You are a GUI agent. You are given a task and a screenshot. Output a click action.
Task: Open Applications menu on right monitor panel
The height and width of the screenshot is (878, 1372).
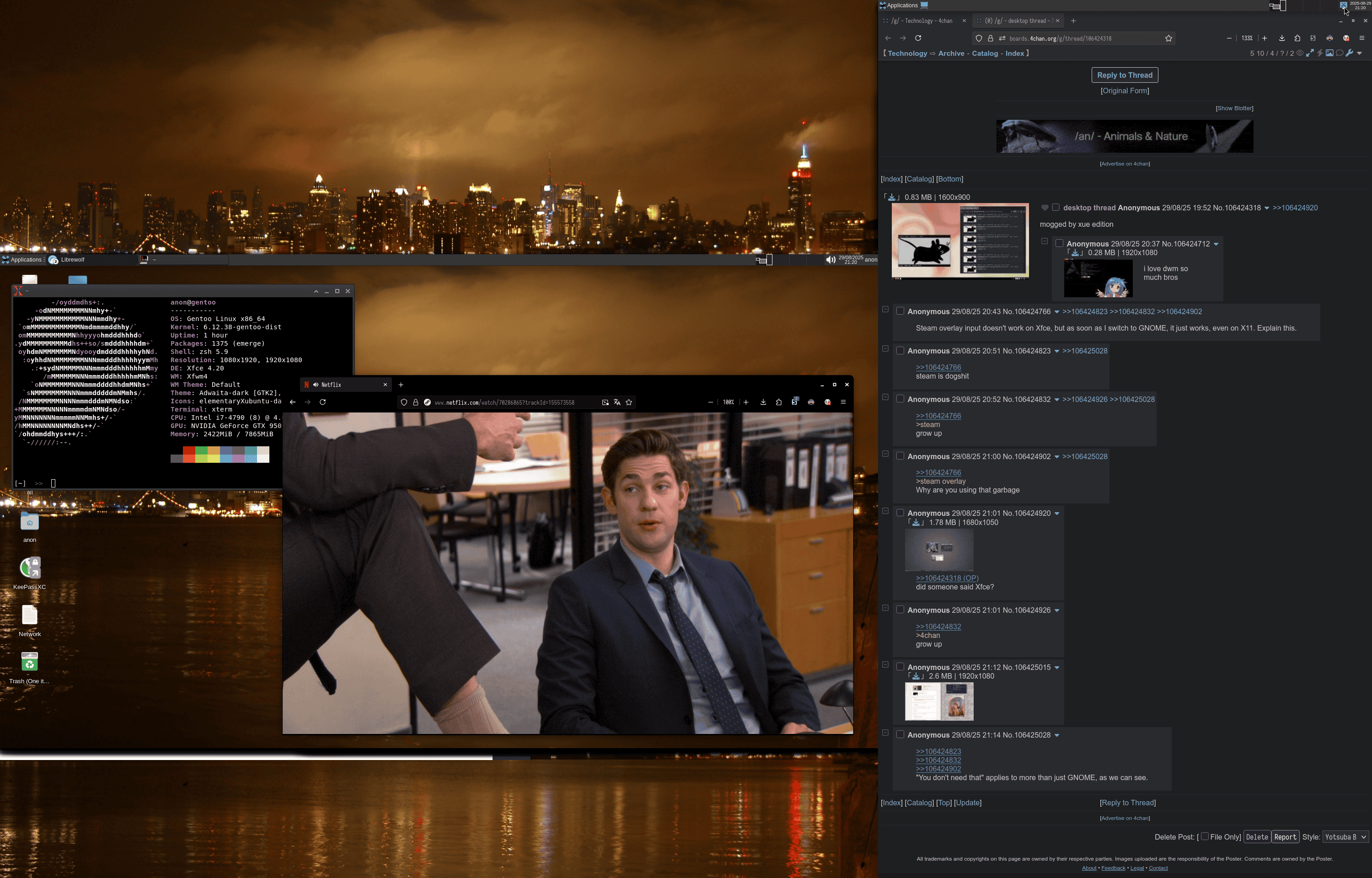click(899, 5)
